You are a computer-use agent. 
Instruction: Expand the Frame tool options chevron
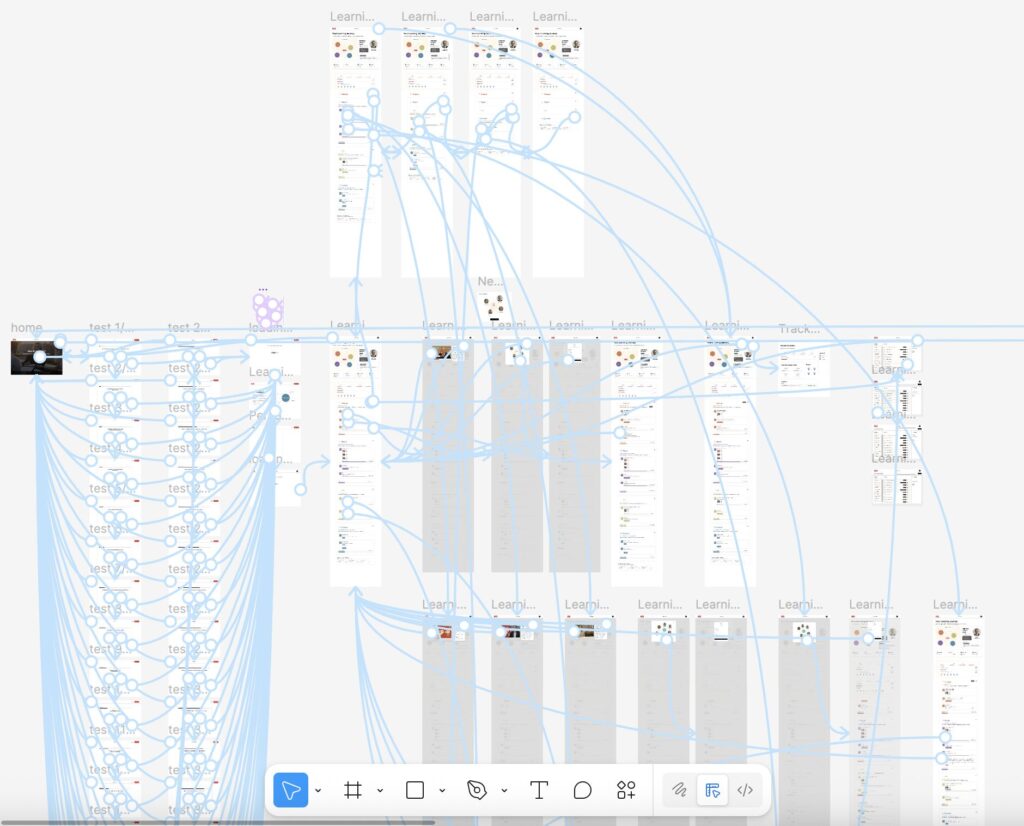(x=380, y=790)
